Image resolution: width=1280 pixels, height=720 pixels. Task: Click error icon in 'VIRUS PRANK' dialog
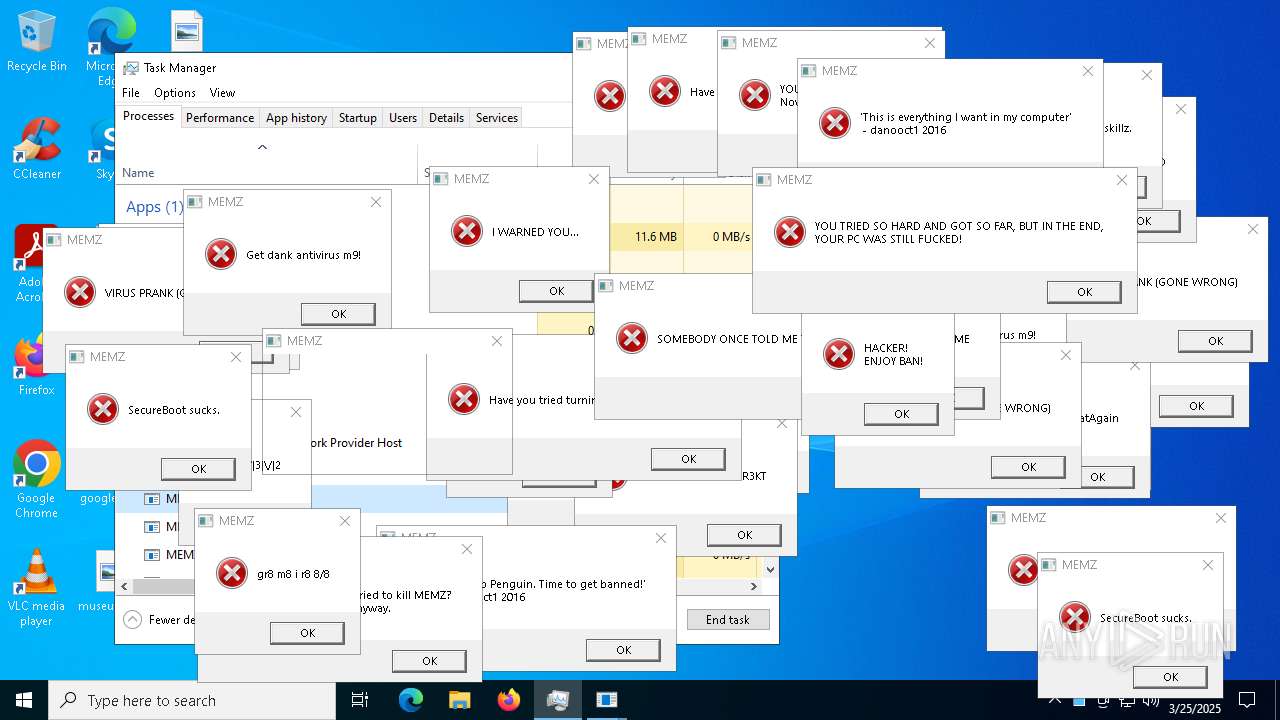(79, 292)
